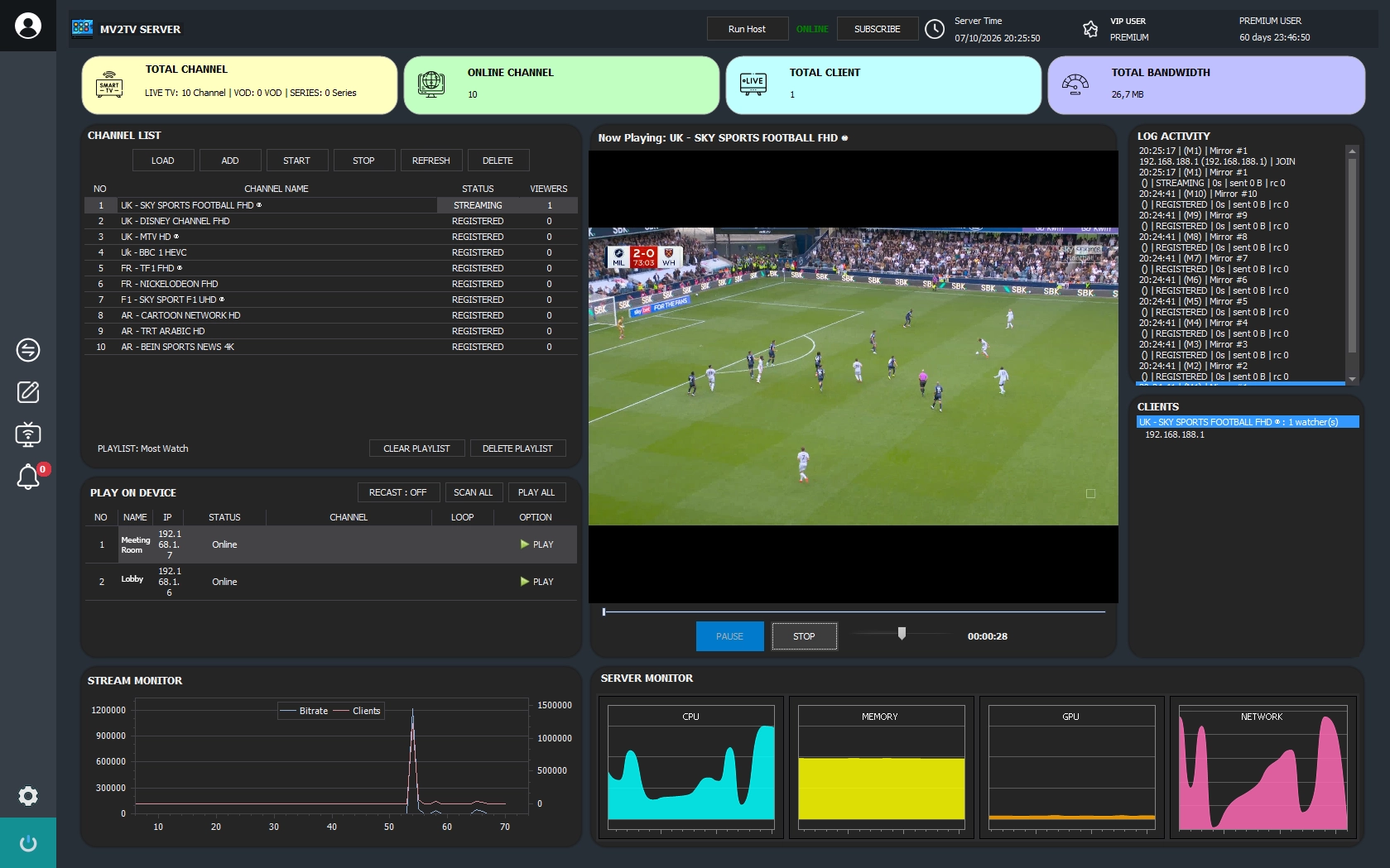This screenshot has height=868, width=1390.
Task: Click the server time clock icon
Action: click(x=934, y=29)
